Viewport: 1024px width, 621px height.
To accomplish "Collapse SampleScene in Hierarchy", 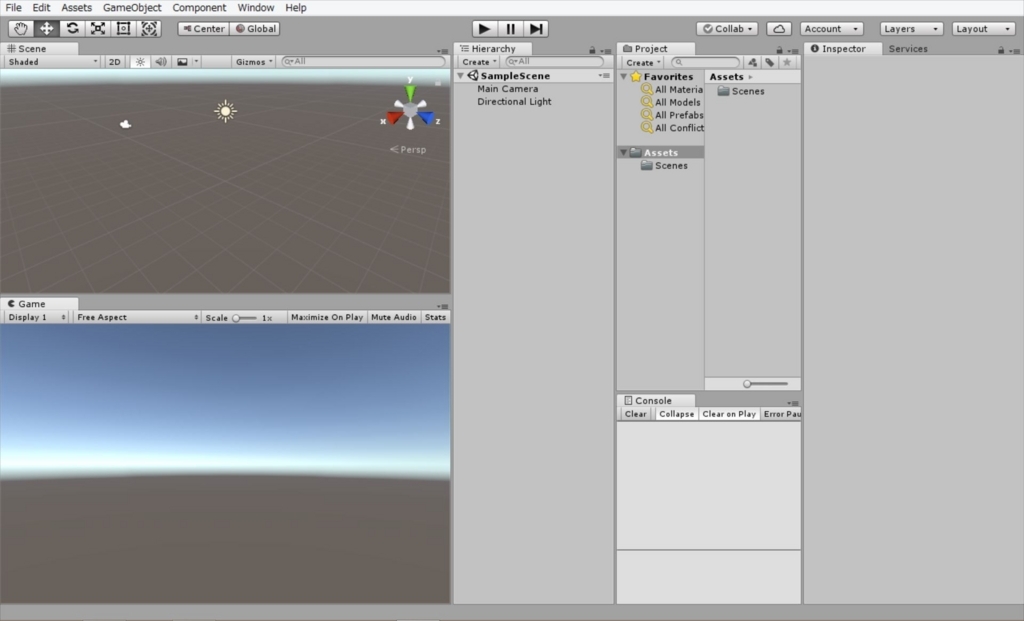I will [x=461, y=76].
